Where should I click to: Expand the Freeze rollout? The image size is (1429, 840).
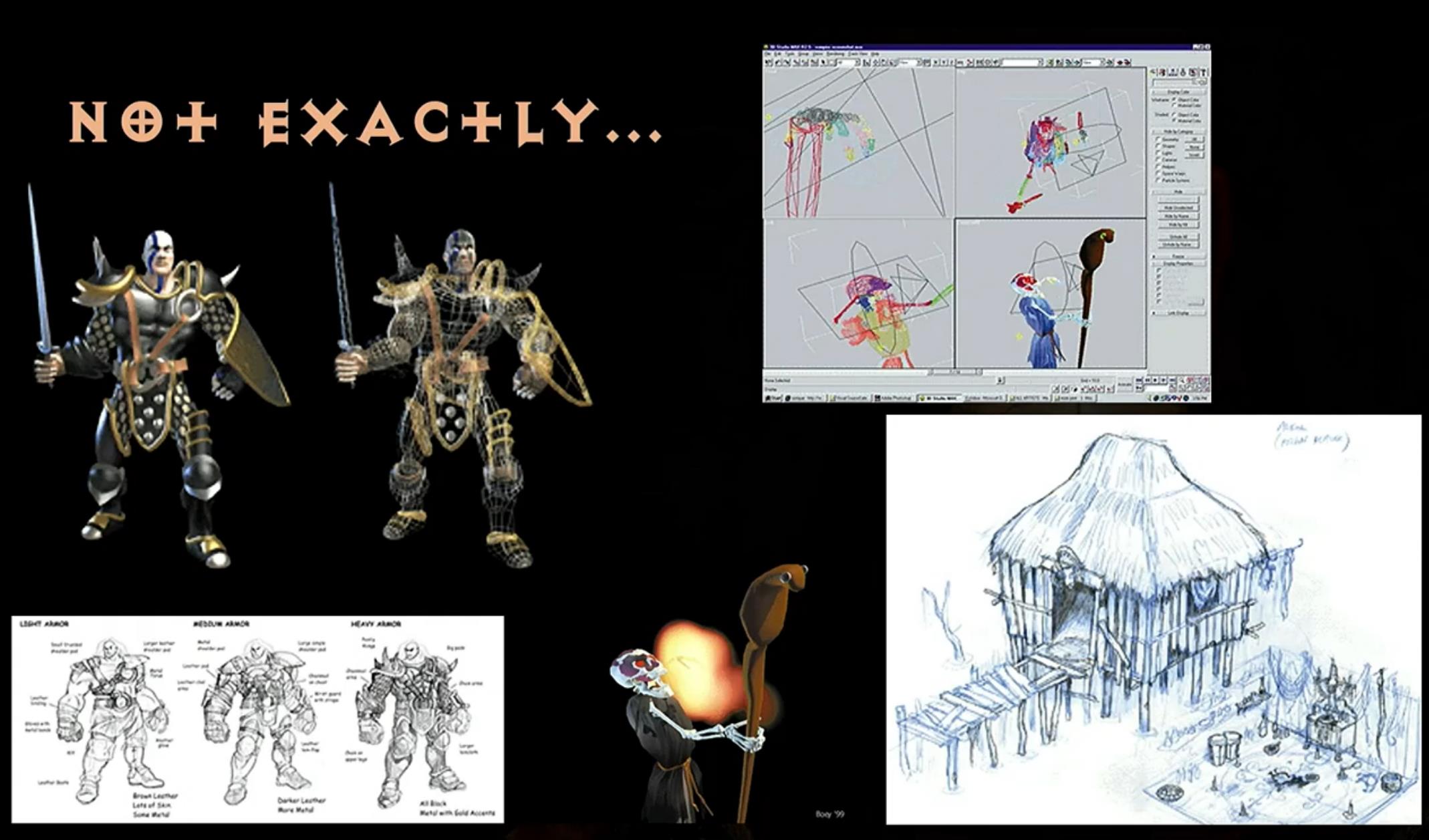(1178, 257)
